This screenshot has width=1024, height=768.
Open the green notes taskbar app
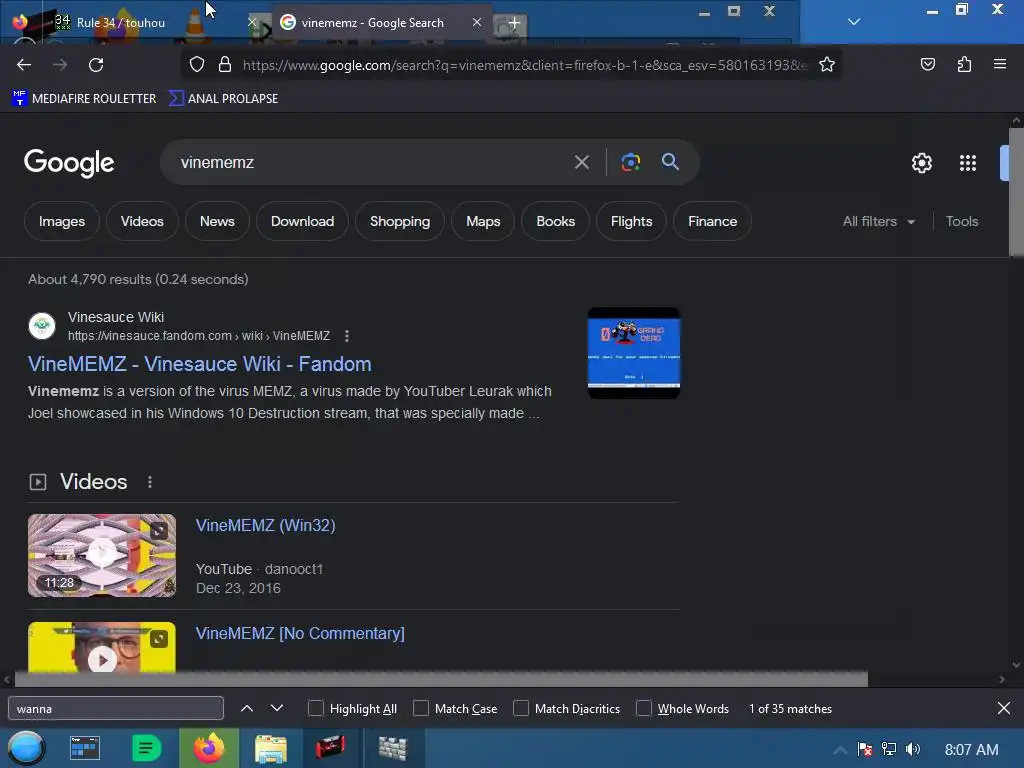(146, 748)
